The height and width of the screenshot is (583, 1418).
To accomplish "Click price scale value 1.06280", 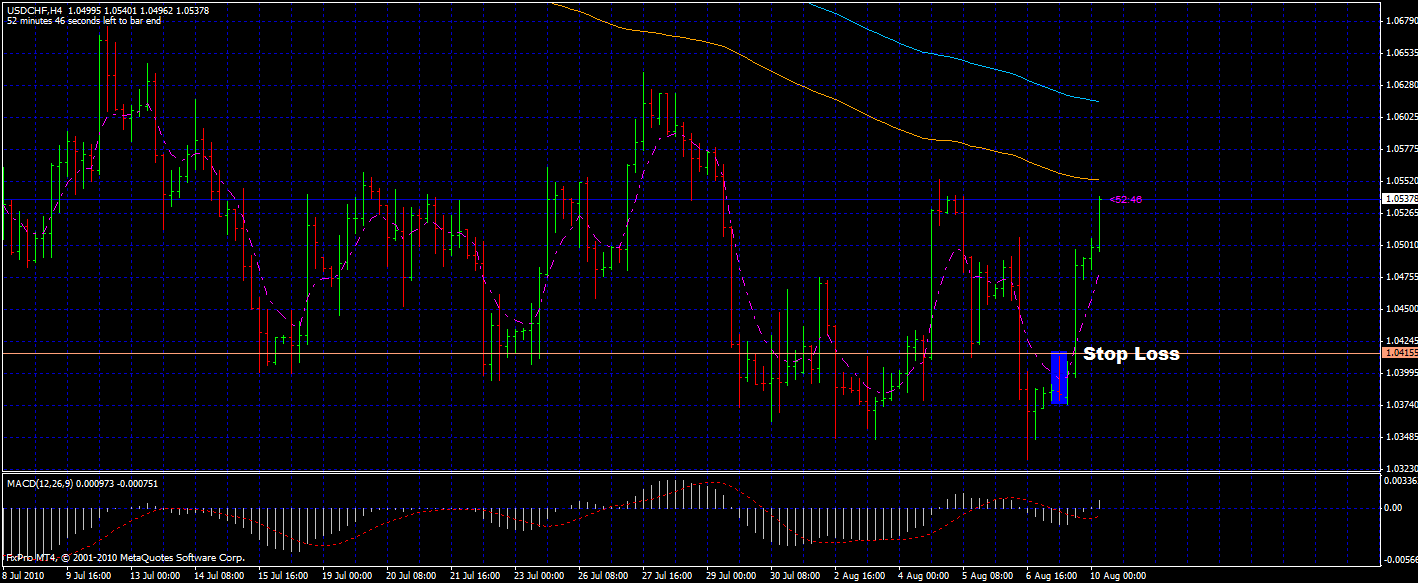I will [x=1400, y=85].
